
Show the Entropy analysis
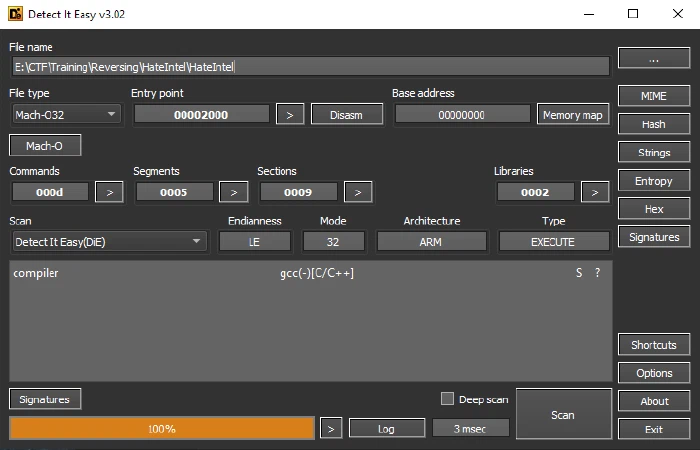pyautogui.click(x=654, y=181)
